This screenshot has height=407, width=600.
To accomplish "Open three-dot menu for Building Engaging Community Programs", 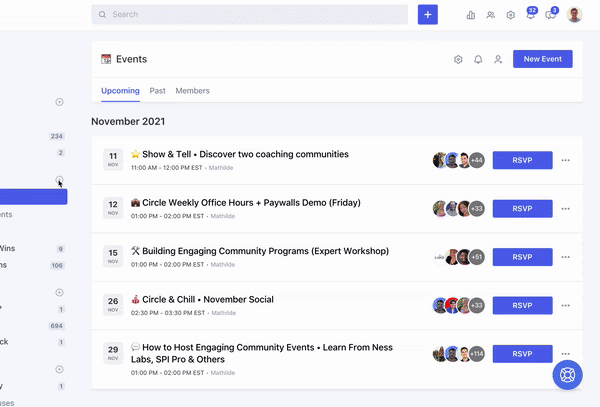I will tap(565, 257).
